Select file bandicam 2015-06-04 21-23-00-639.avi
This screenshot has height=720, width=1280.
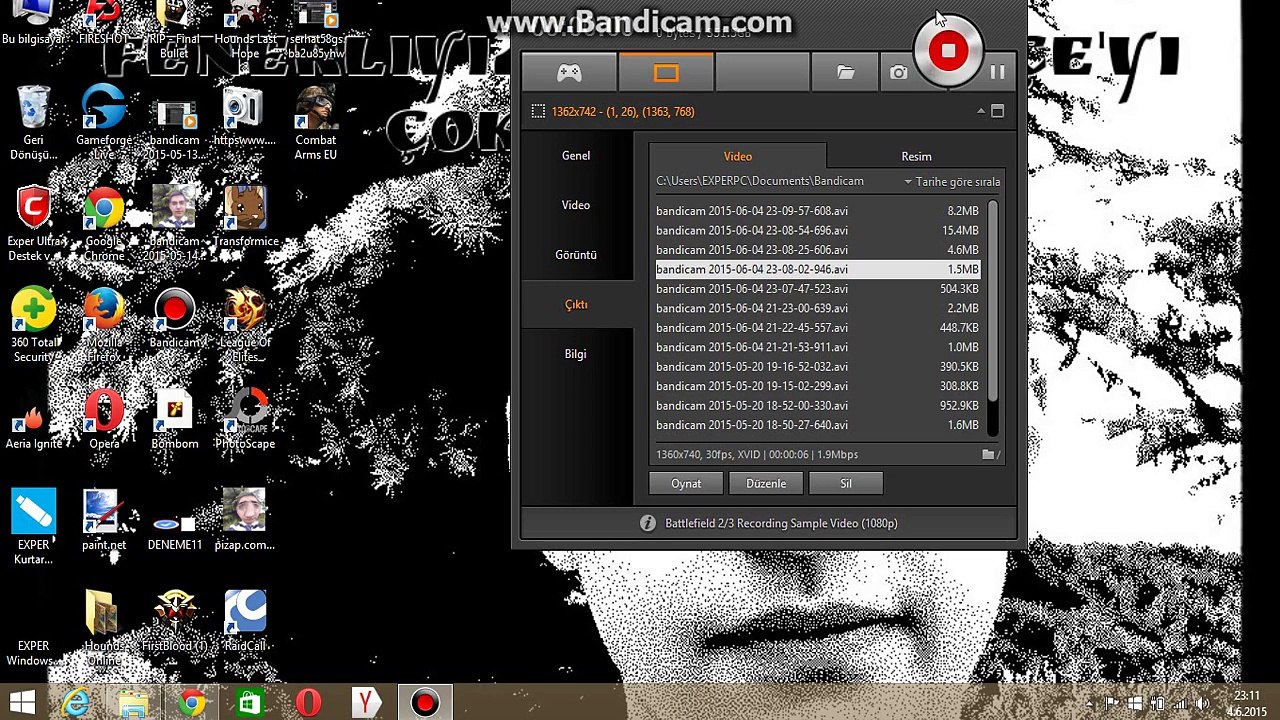pyautogui.click(x=818, y=308)
